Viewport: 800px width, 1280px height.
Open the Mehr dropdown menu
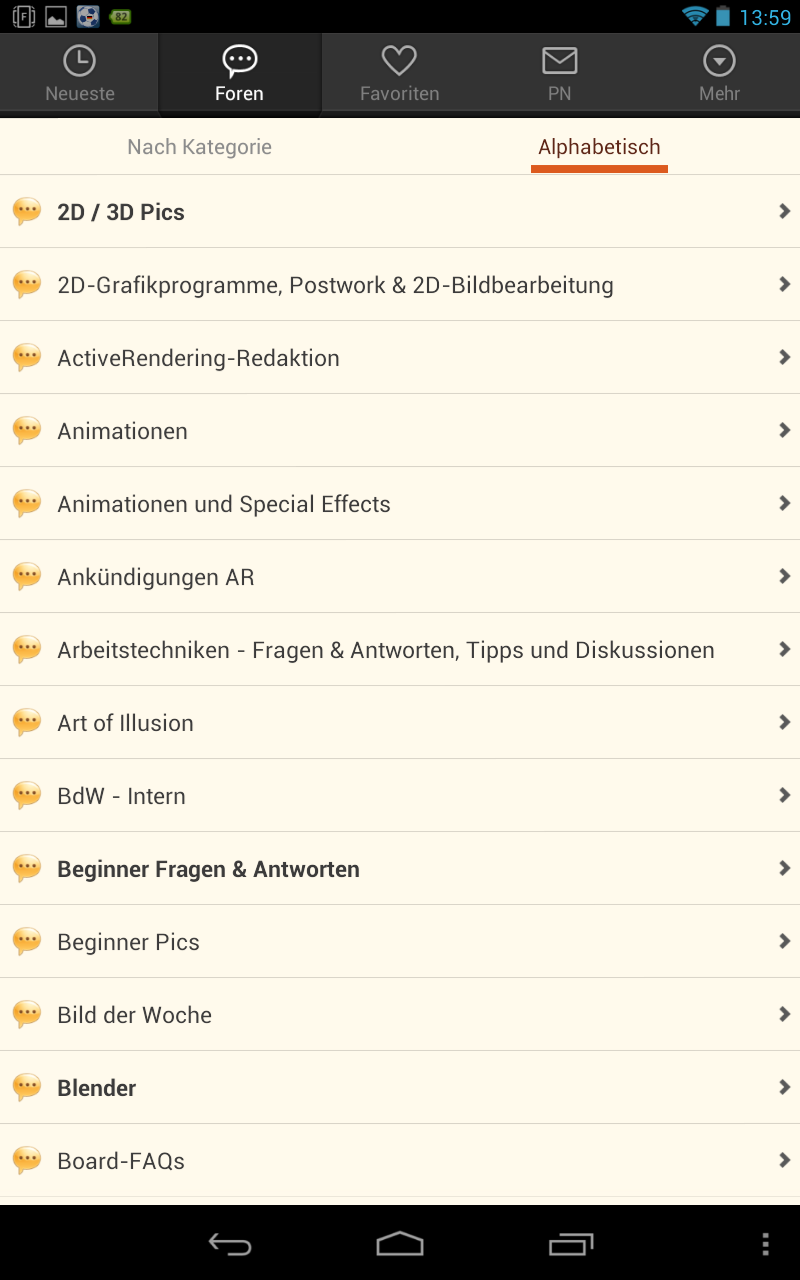[x=719, y=61]
